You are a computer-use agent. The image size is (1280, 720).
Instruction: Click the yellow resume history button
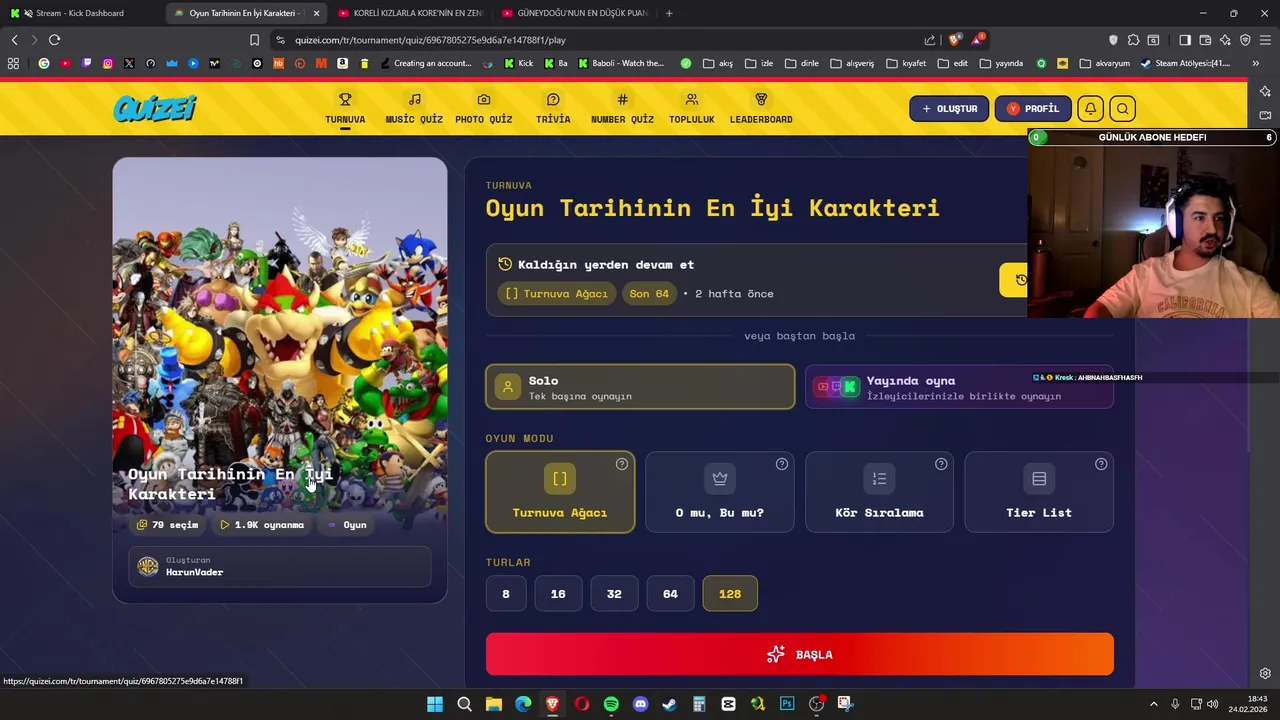tap(1014, 280)
